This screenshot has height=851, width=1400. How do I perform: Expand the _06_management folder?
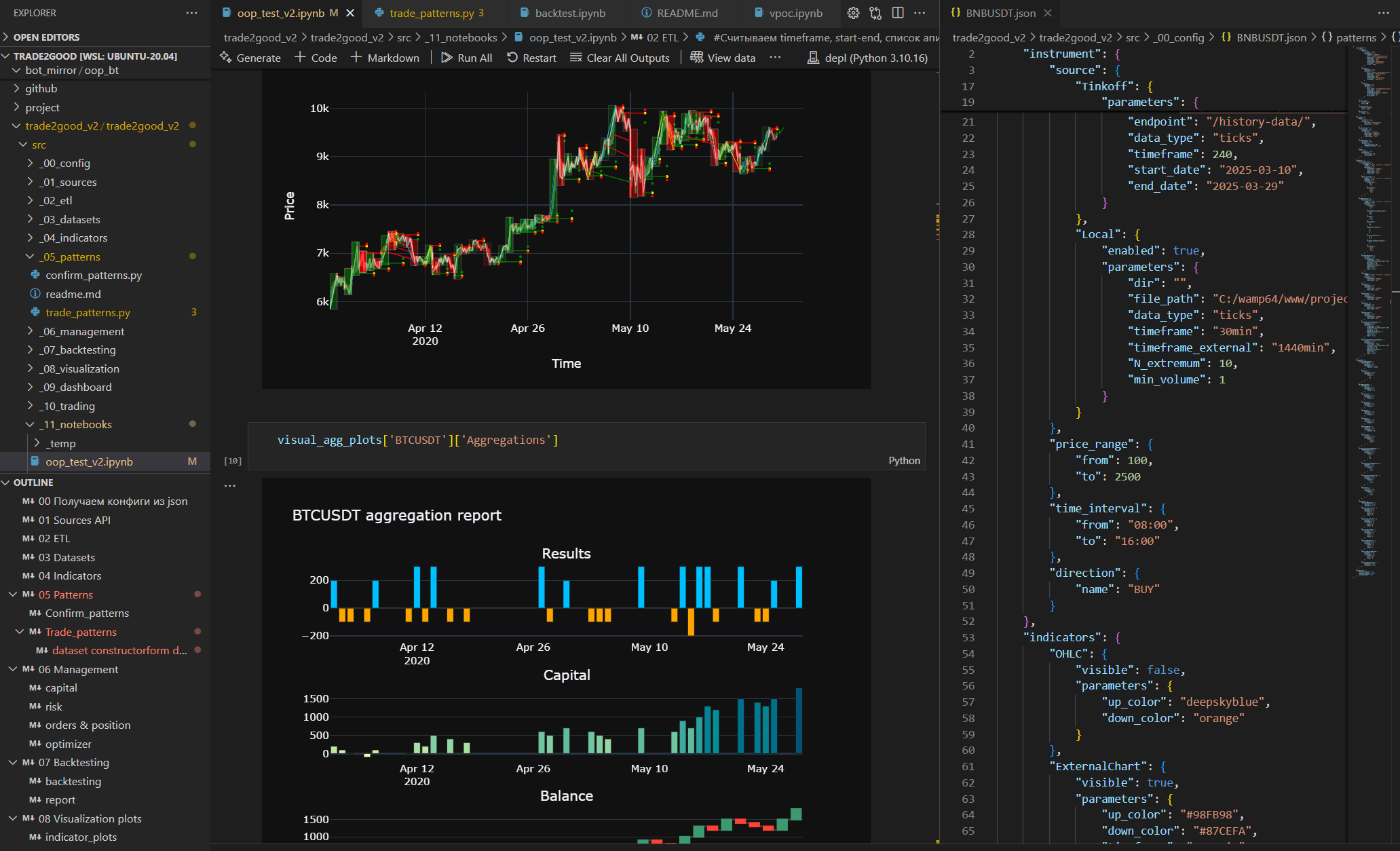click(30, 331)
